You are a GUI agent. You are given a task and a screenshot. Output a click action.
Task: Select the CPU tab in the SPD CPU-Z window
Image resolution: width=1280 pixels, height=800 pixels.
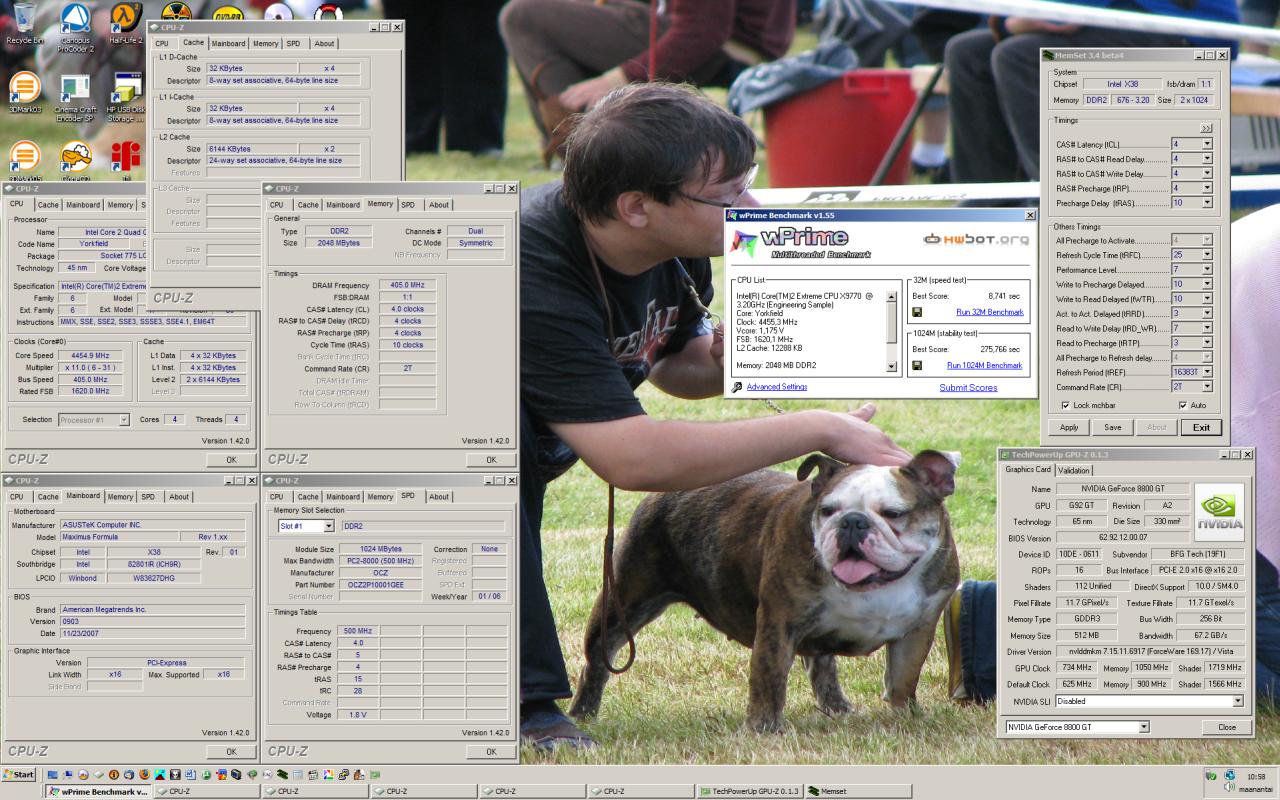point(276,496)
